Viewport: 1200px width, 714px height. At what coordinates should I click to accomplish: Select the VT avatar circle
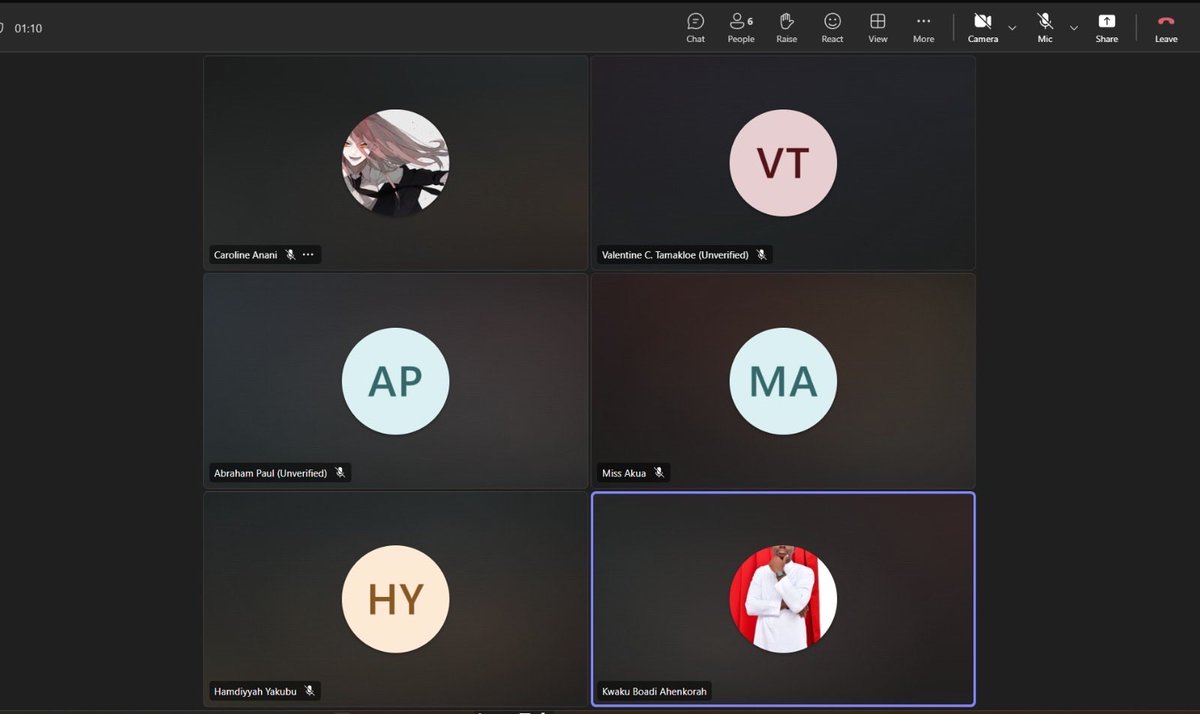click(x=783, y=163)
